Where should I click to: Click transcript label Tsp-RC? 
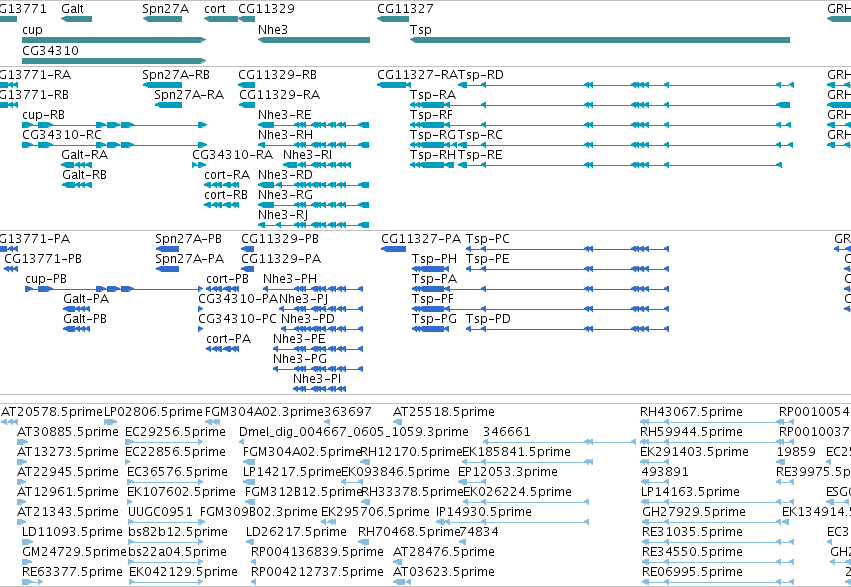tap(480, 135)
